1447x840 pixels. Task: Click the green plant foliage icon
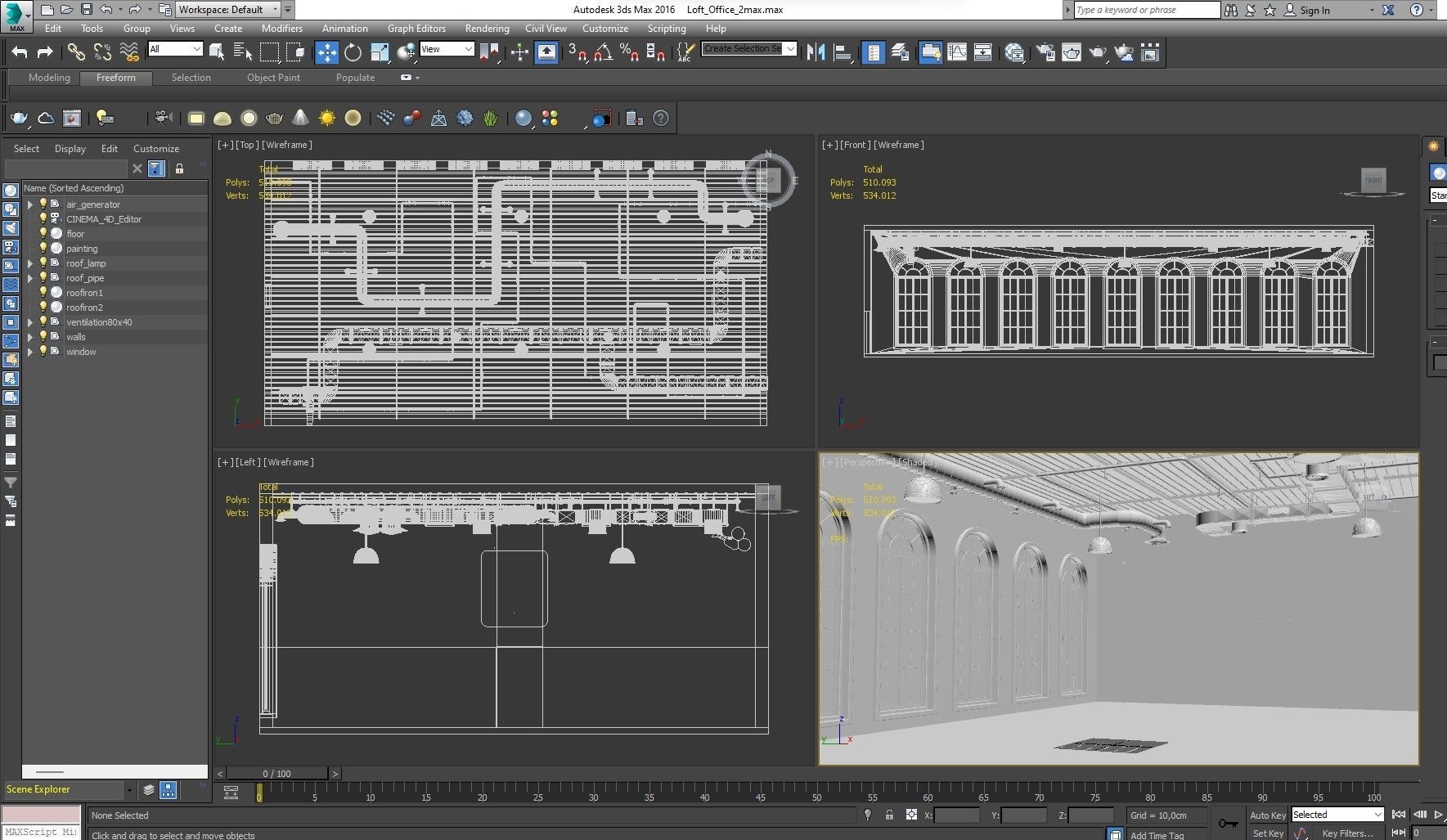click(490, 119)
